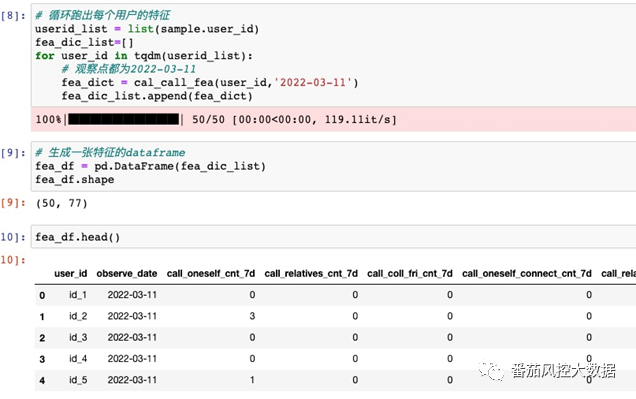Select the id_1 cell

pyautogui.click(x=78, y=295)
